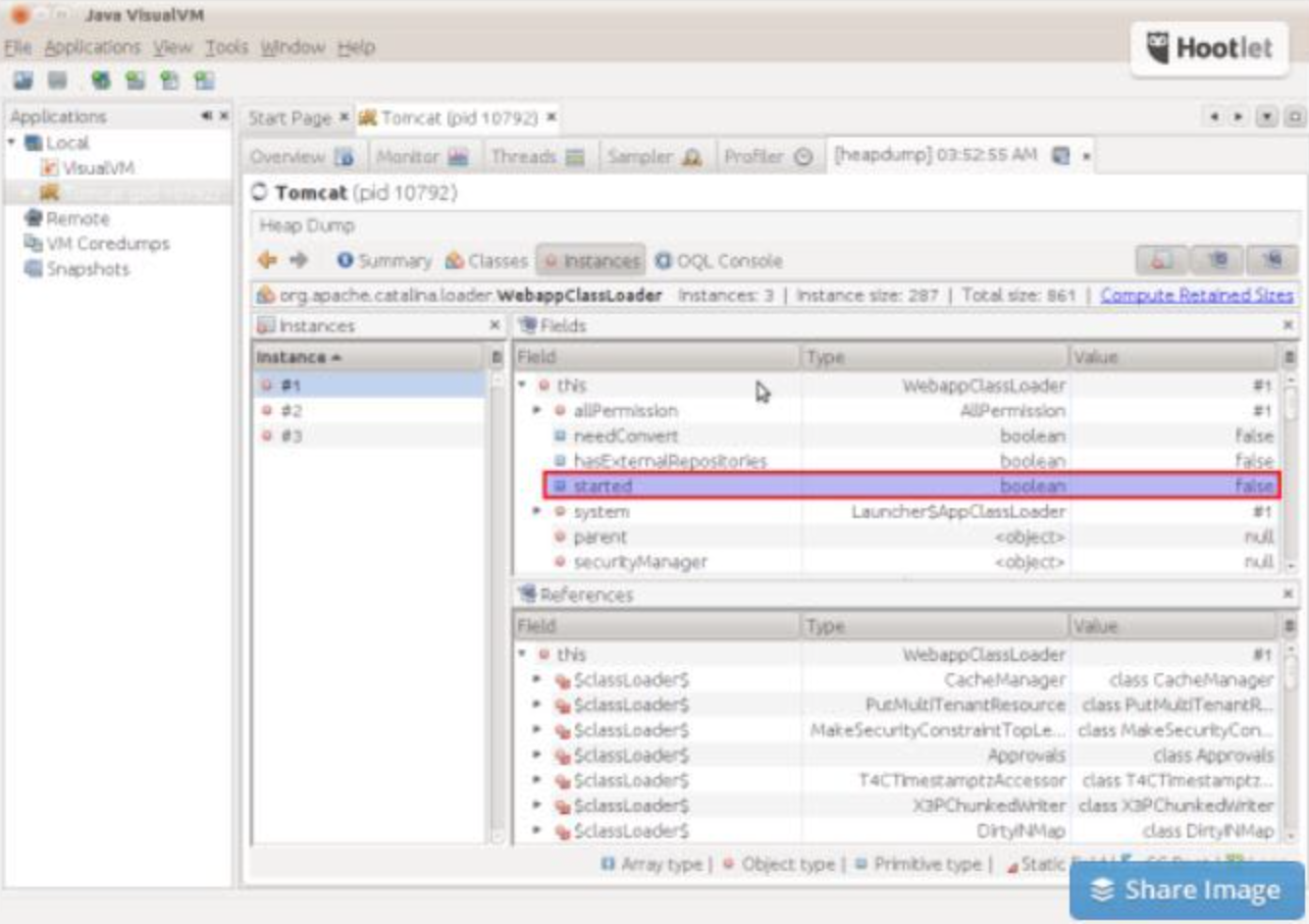Click the Fields panel vertical scrollbar
This screenshot has width=1309, height=924.
tap(1289, 471)
